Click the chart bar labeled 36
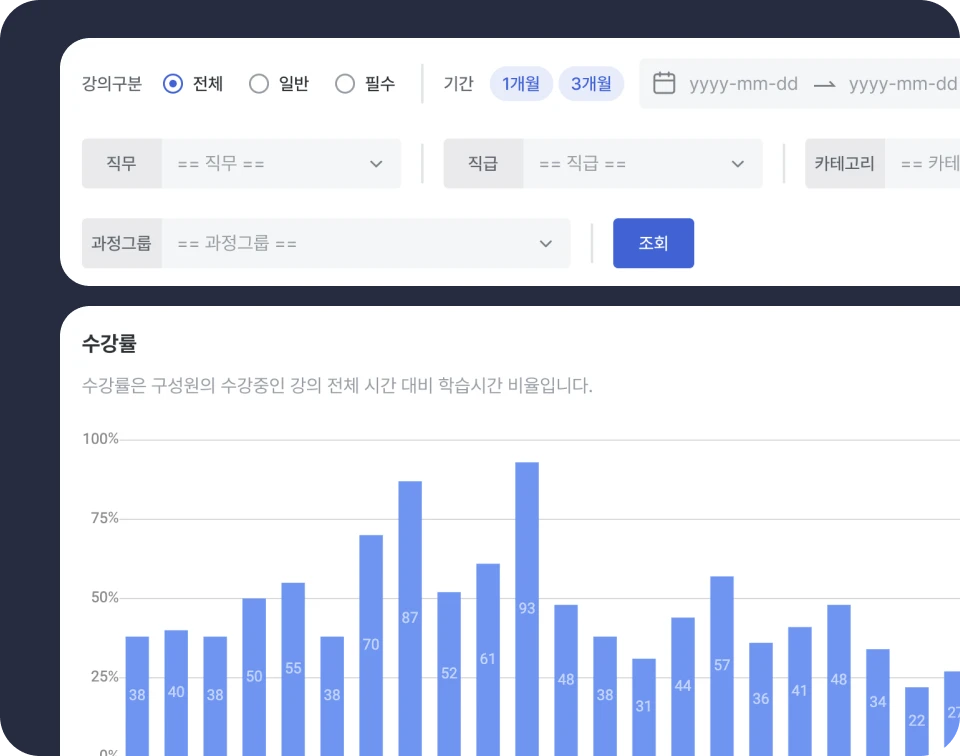Screen dimensions: 960x756 tap(761, 699)
